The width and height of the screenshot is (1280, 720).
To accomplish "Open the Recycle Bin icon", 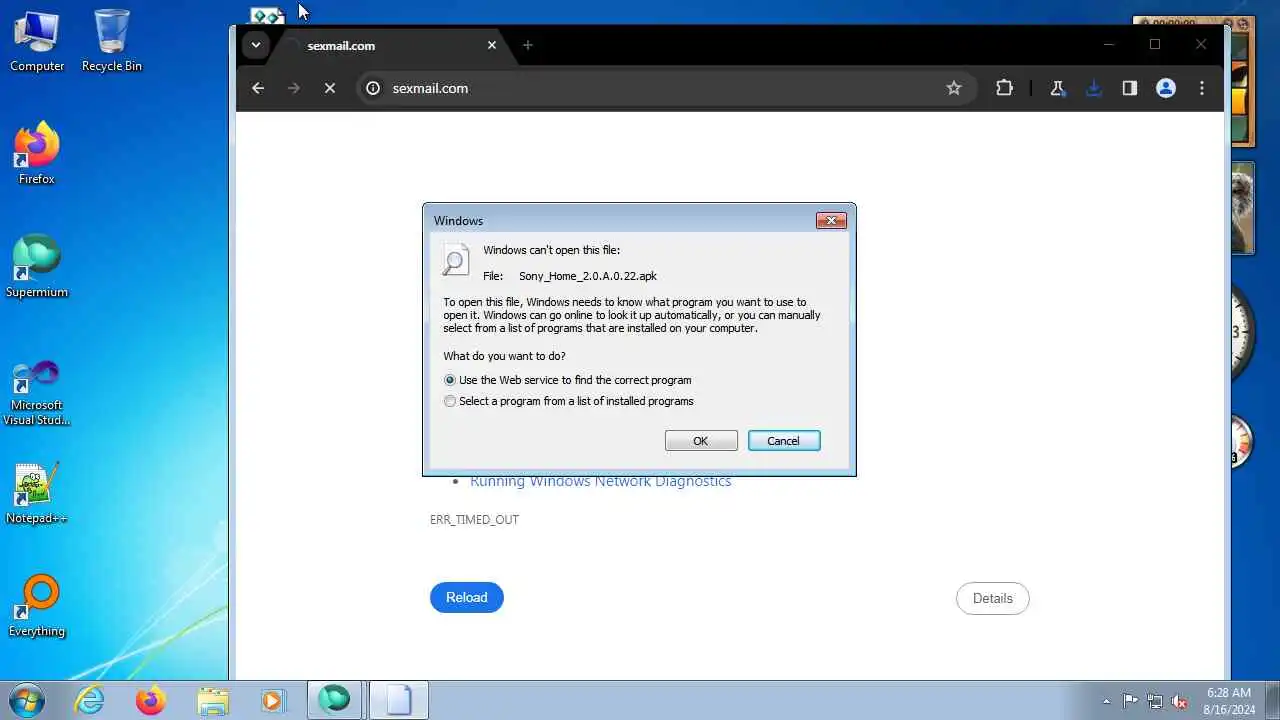I will click(112, 41).
